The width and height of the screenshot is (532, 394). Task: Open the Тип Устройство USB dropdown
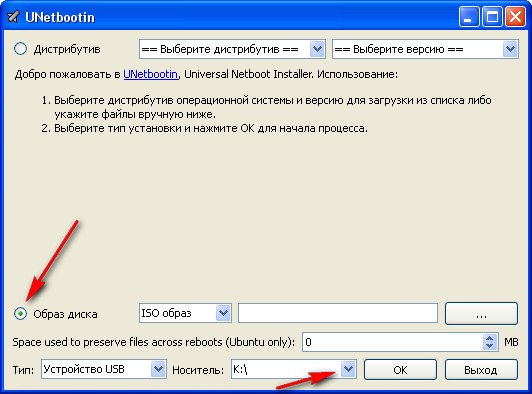click(104, 369)
